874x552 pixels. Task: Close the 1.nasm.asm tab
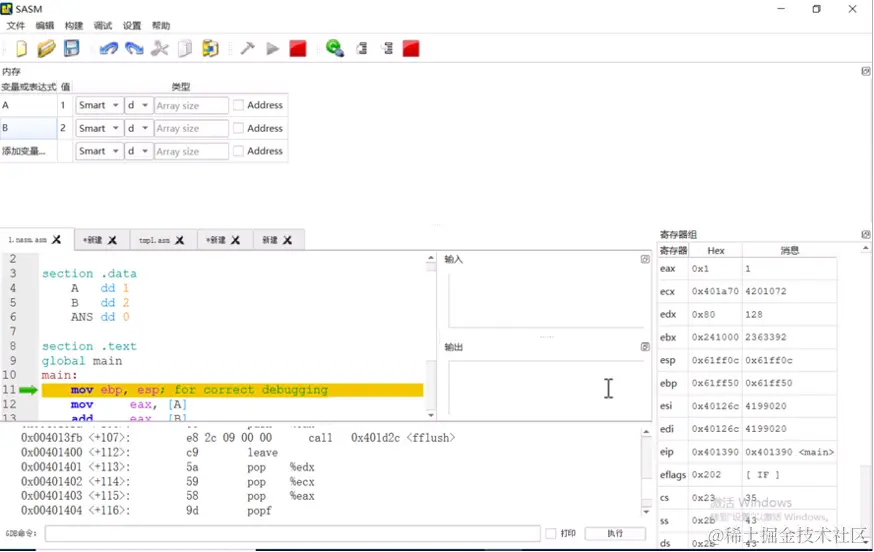click(x=56, y=240)
